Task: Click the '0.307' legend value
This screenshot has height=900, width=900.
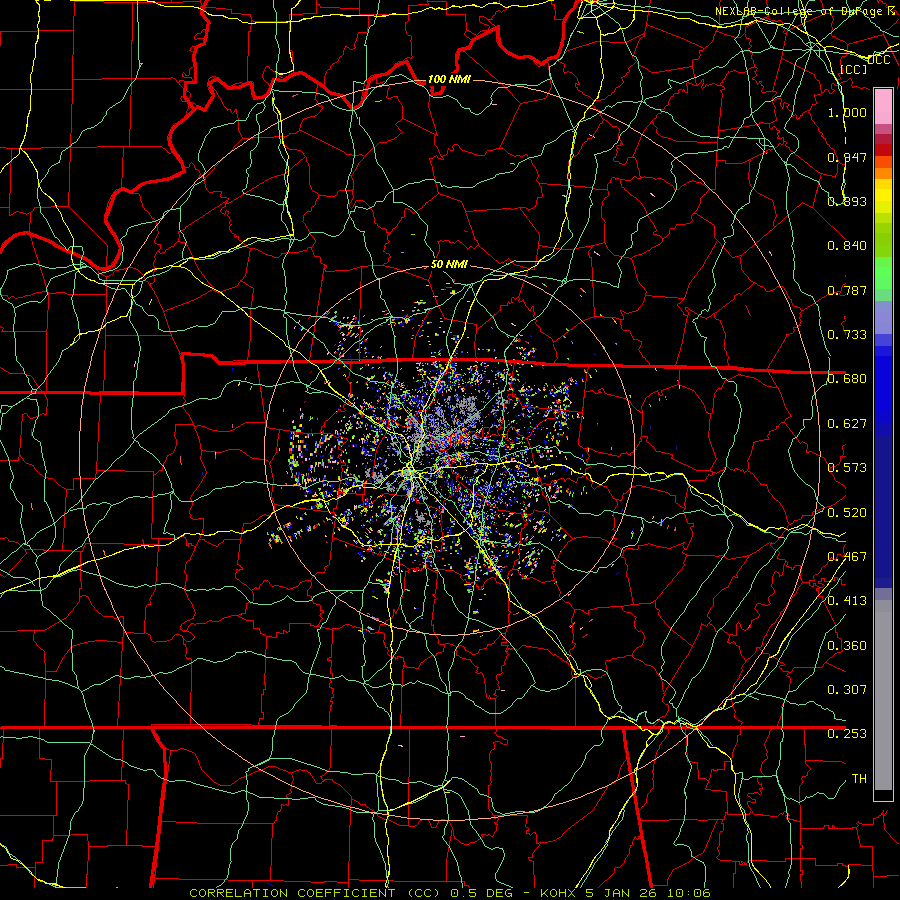Action: pyautogui.click(x=847, y=689)
